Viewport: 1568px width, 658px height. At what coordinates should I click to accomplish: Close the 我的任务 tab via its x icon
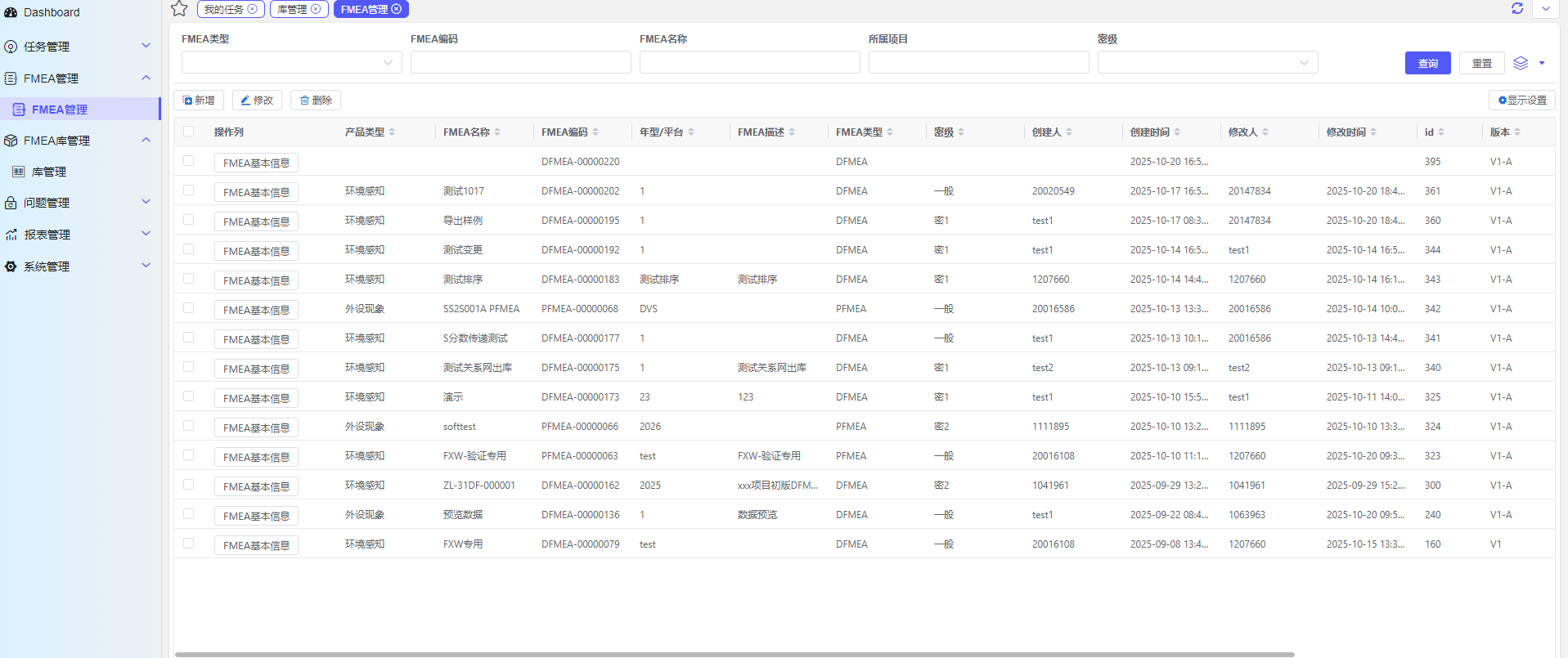(252, 9)
